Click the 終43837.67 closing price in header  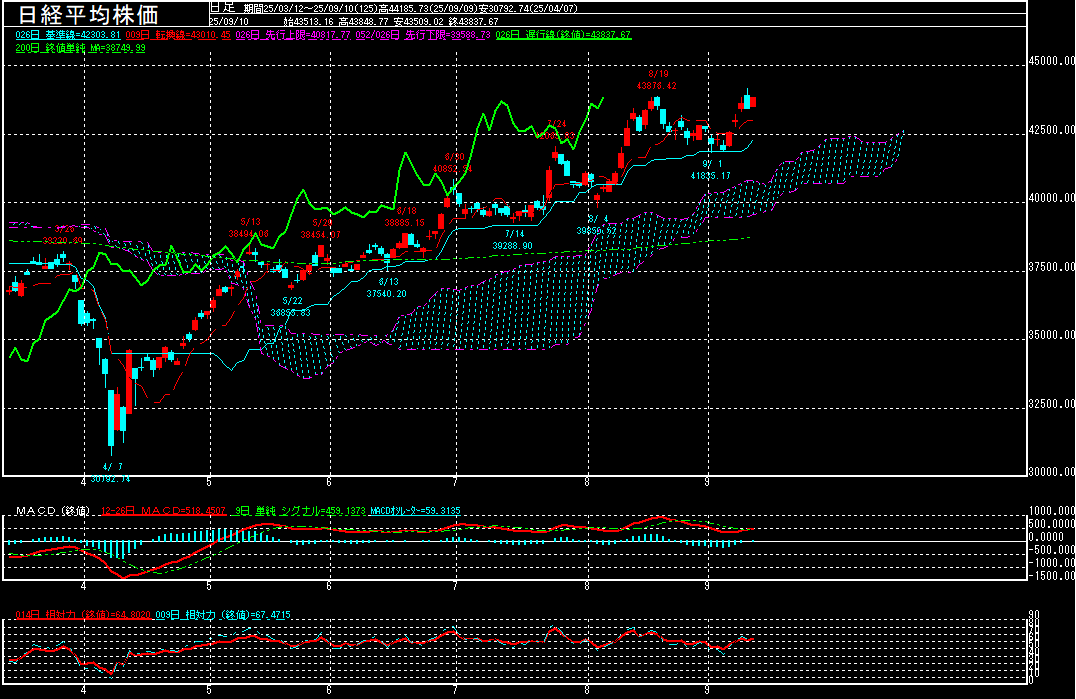[473, 21]
